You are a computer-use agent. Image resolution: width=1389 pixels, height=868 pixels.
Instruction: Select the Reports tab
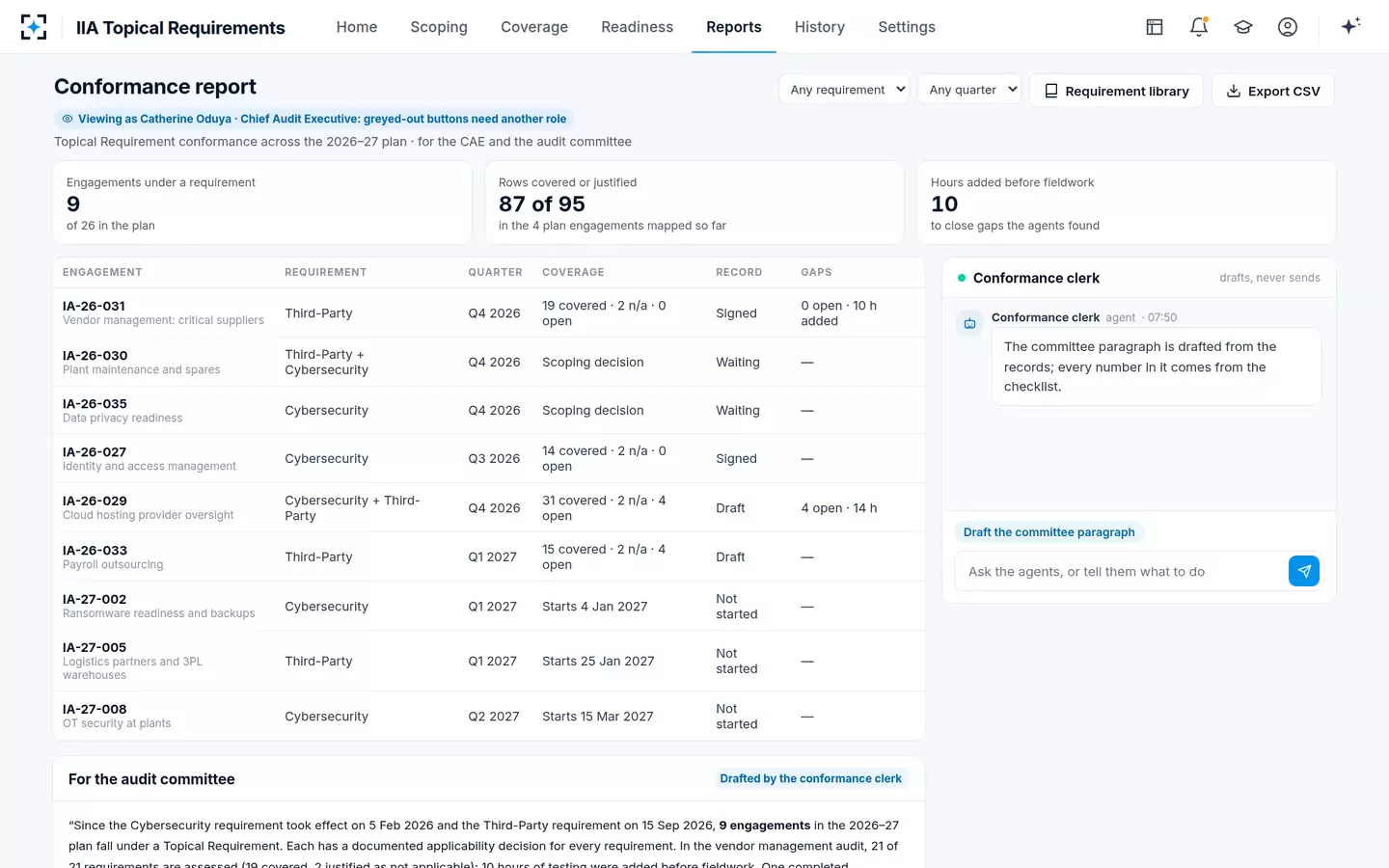pos(734,27)
